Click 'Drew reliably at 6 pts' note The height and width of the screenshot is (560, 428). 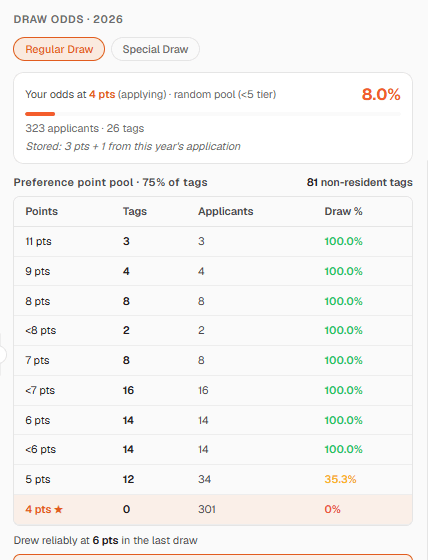(x=105, y=540)
